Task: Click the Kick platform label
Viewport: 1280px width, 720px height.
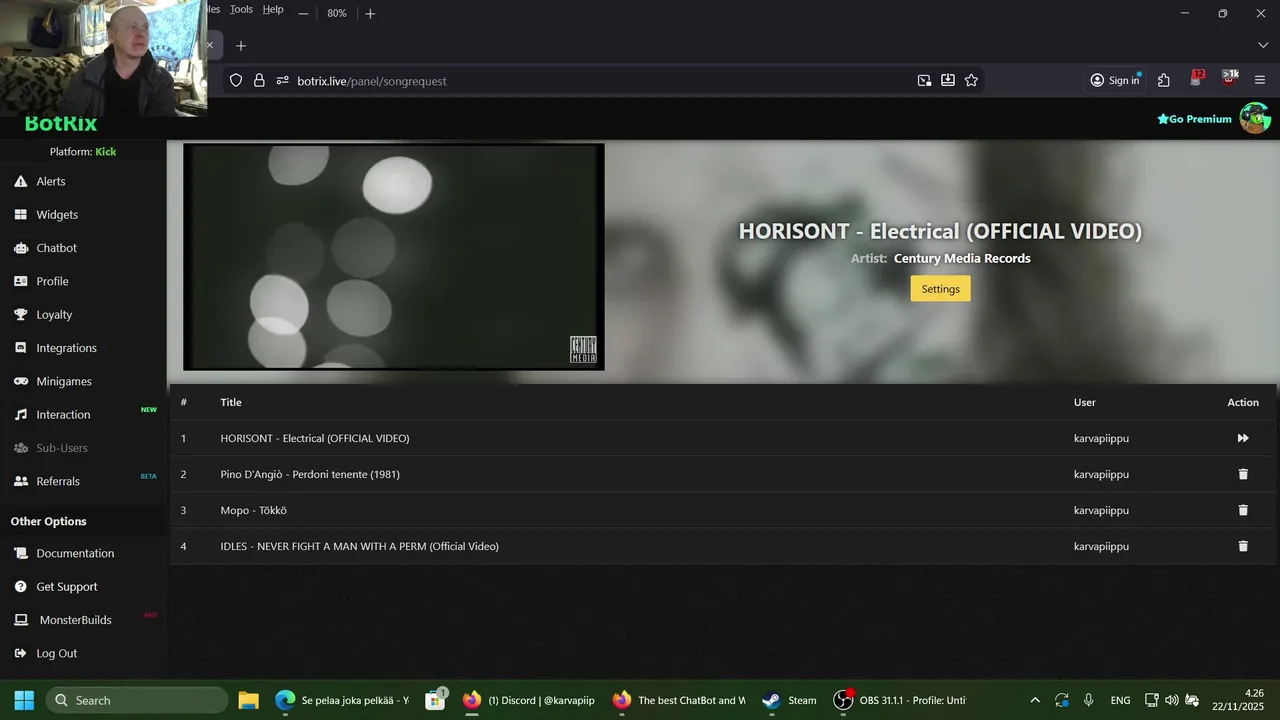Action: click(106, 152)
